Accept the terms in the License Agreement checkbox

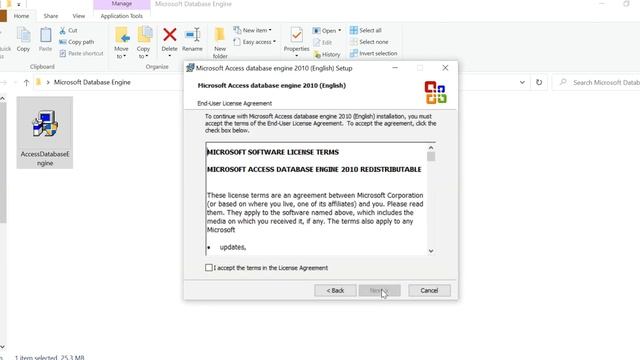click(x=209, y=268)
